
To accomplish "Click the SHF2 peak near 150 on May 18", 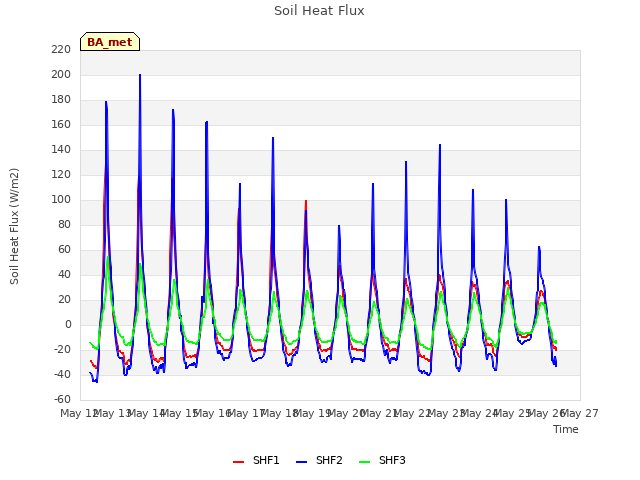I will [273, 138].
